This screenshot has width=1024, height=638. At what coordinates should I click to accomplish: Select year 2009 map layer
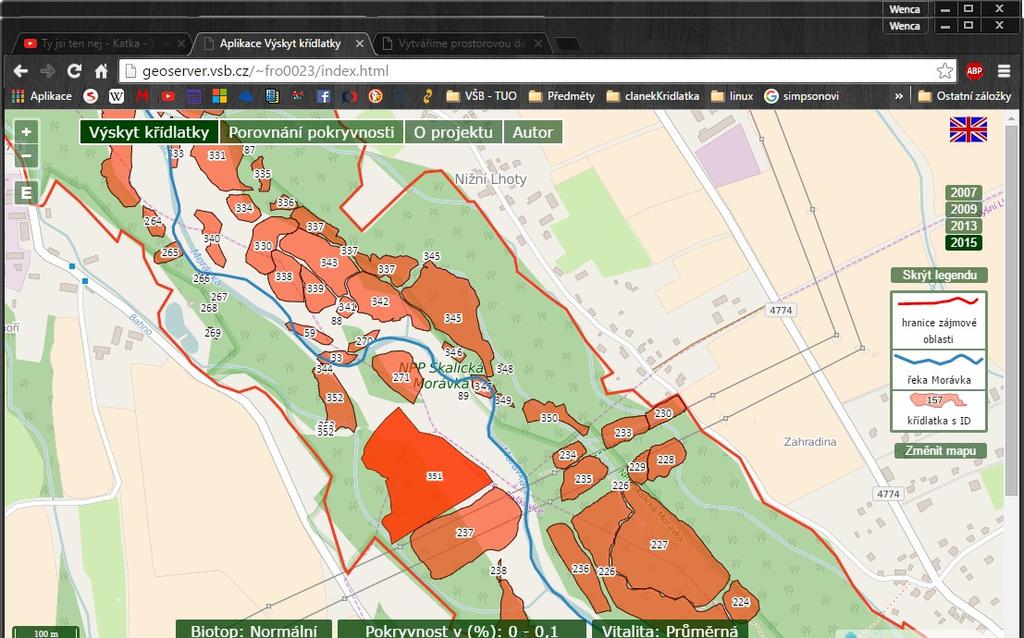[963, 209]
